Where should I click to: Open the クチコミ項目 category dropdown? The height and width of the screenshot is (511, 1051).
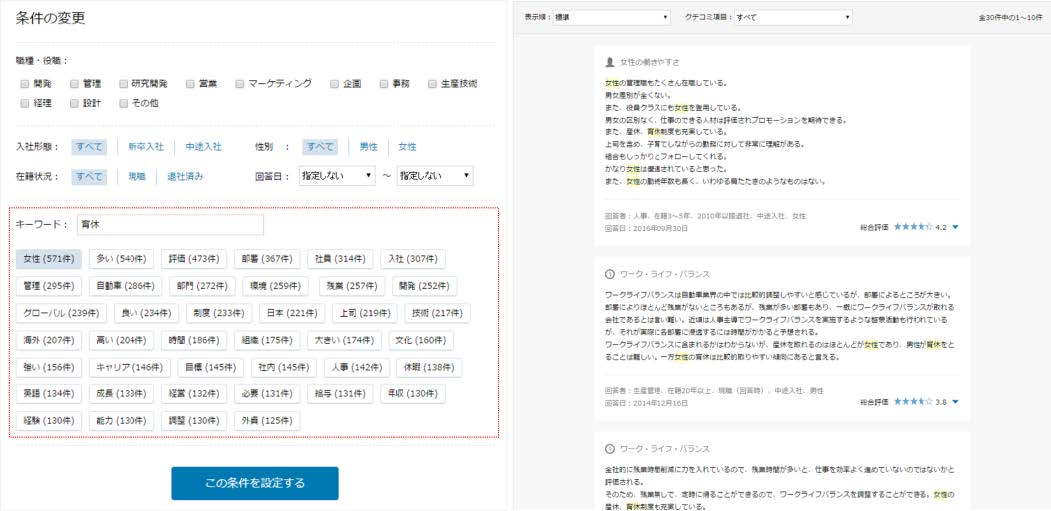coord(793,17)
